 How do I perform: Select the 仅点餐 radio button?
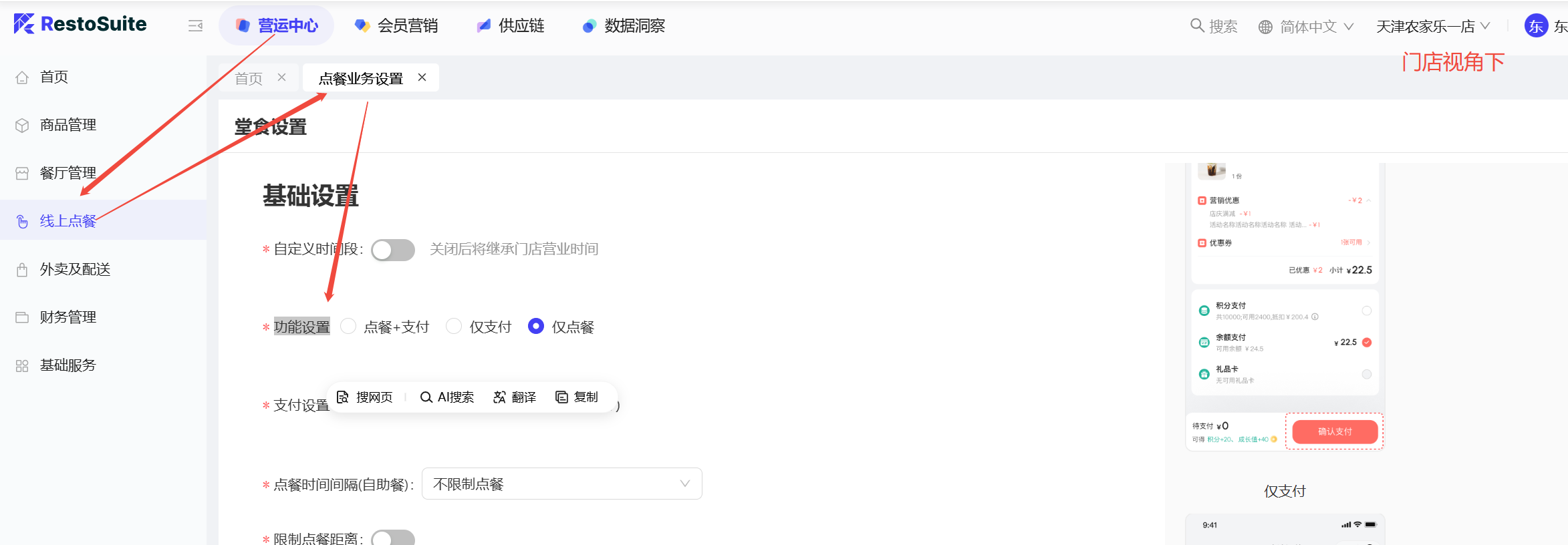[536, 327]
